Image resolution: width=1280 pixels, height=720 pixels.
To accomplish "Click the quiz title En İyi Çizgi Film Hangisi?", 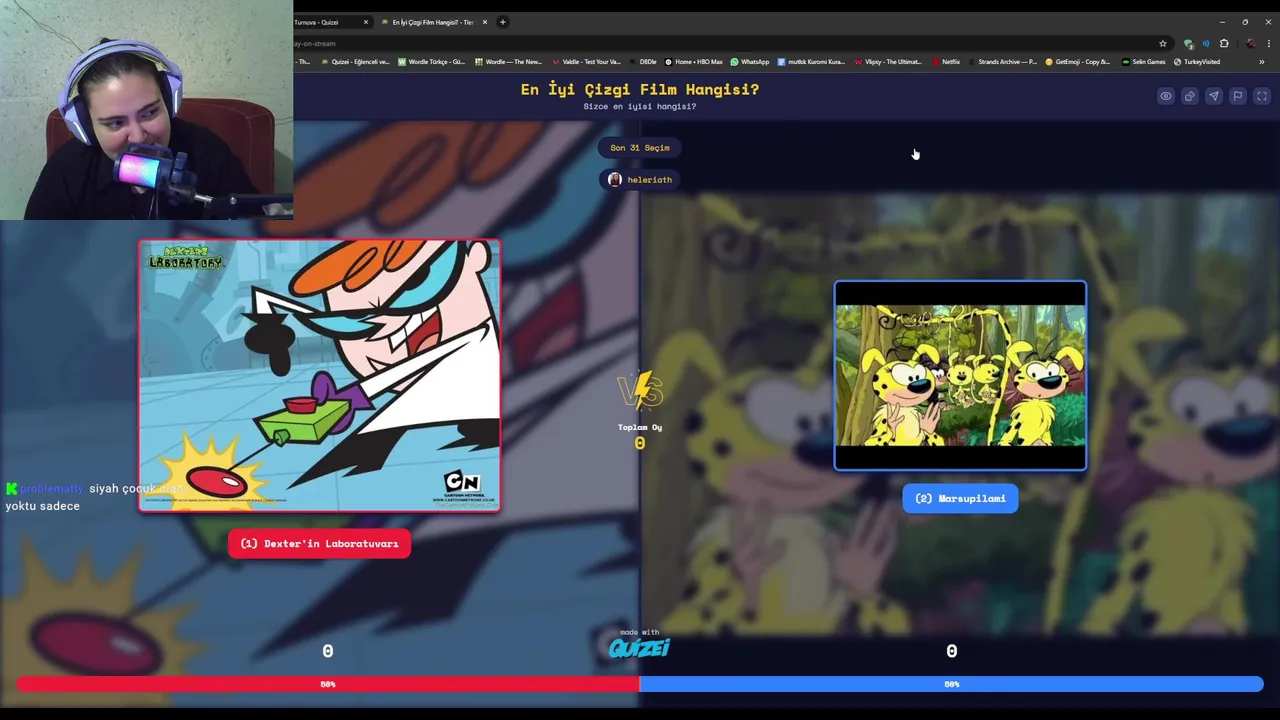I will pyautogui.click(x=640, y=89).
